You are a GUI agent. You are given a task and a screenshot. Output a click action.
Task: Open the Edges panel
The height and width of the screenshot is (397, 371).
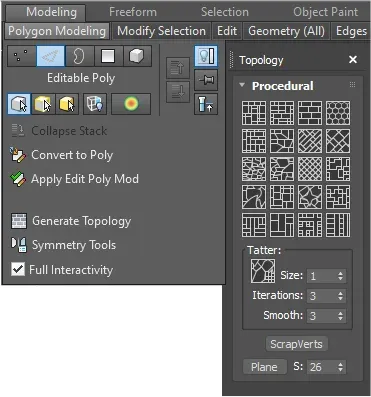click(x=351, y=31)
